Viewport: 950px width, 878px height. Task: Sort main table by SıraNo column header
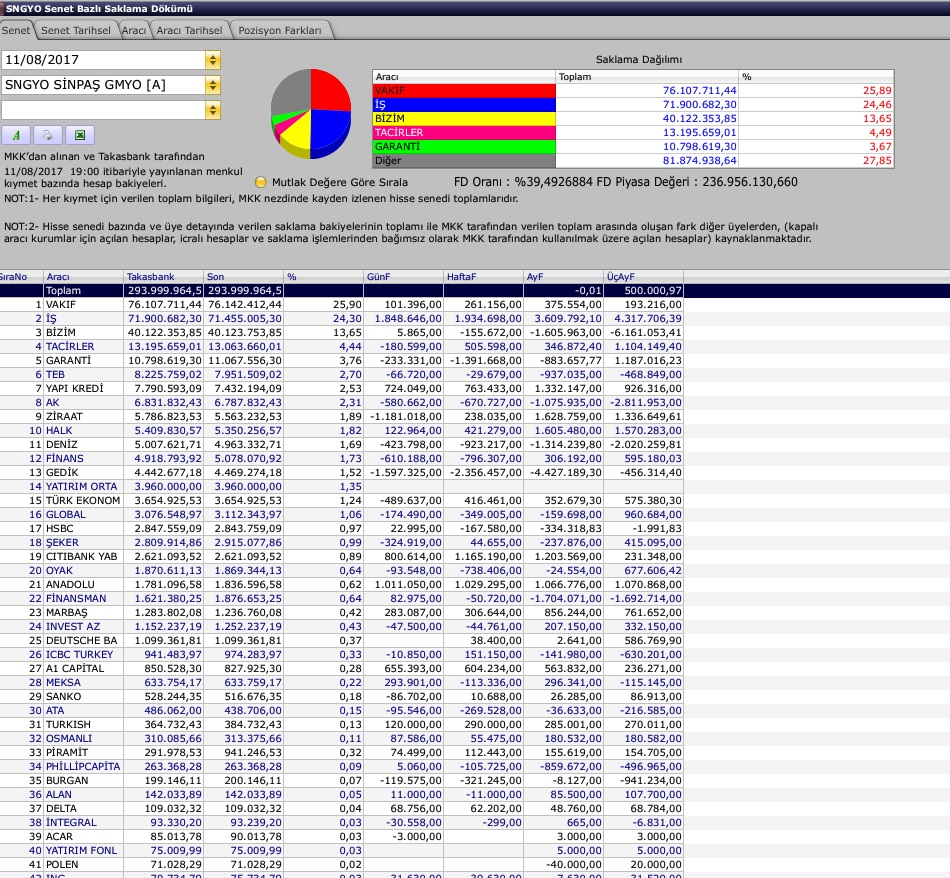[x=21, y=277]
